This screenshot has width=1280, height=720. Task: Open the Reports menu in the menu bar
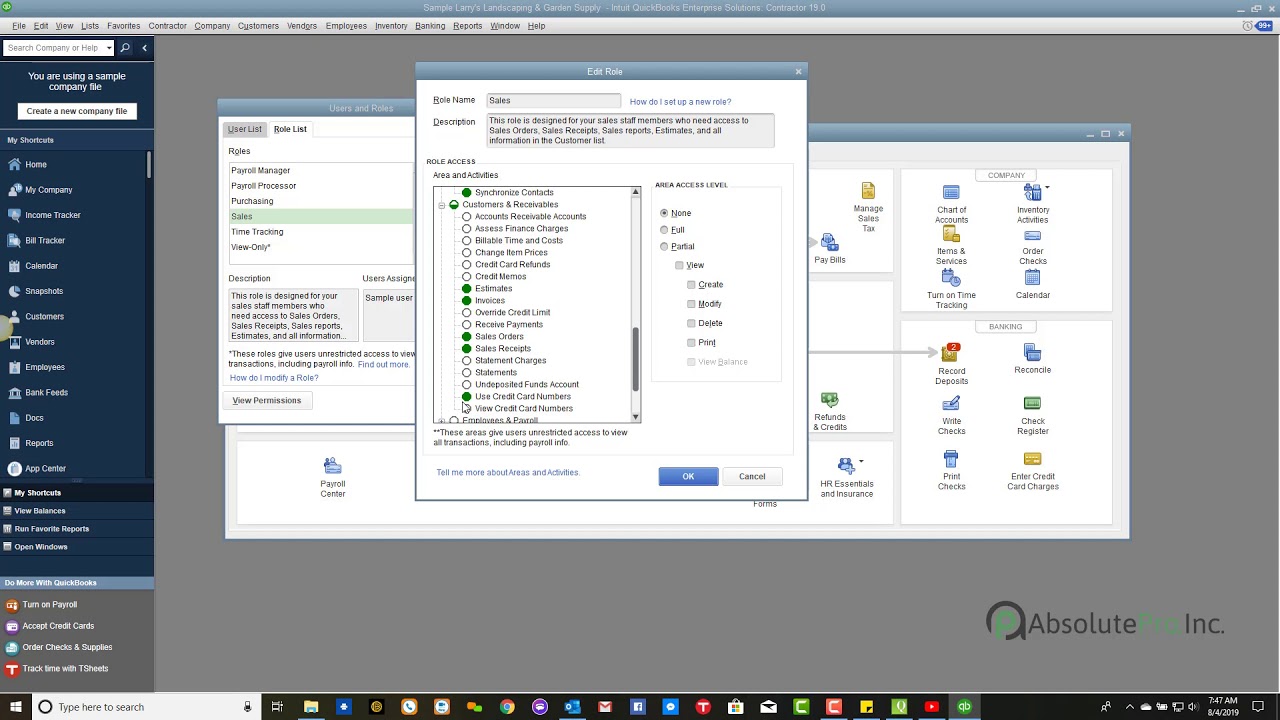[467, 26]
